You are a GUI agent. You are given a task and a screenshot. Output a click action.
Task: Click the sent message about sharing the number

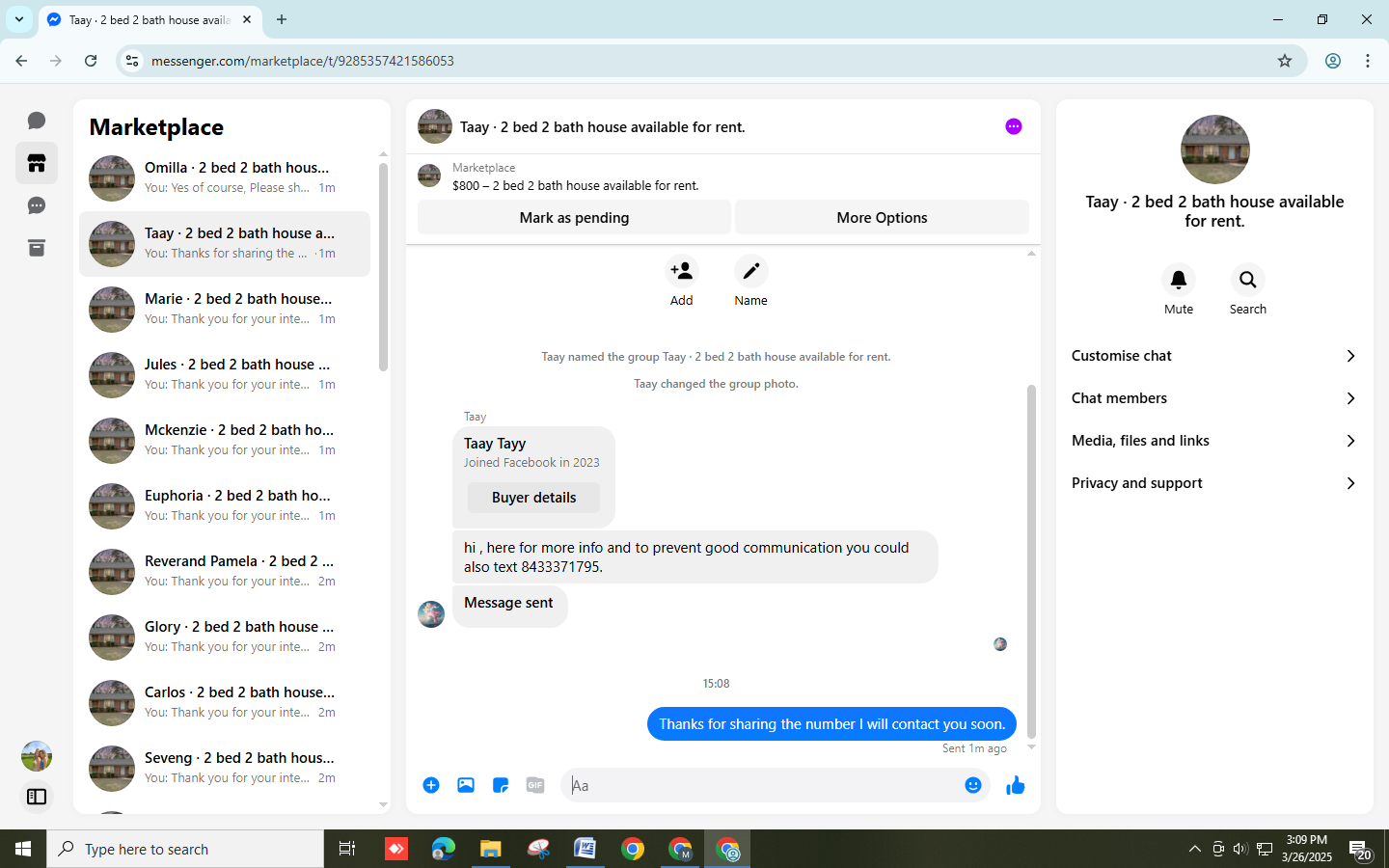(x=831, y=724)
